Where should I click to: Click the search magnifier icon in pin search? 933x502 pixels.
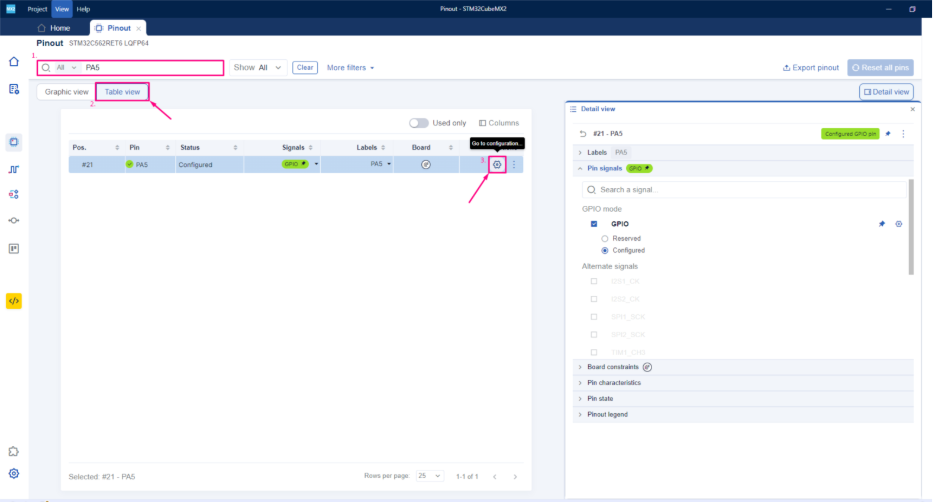[46, 68]
